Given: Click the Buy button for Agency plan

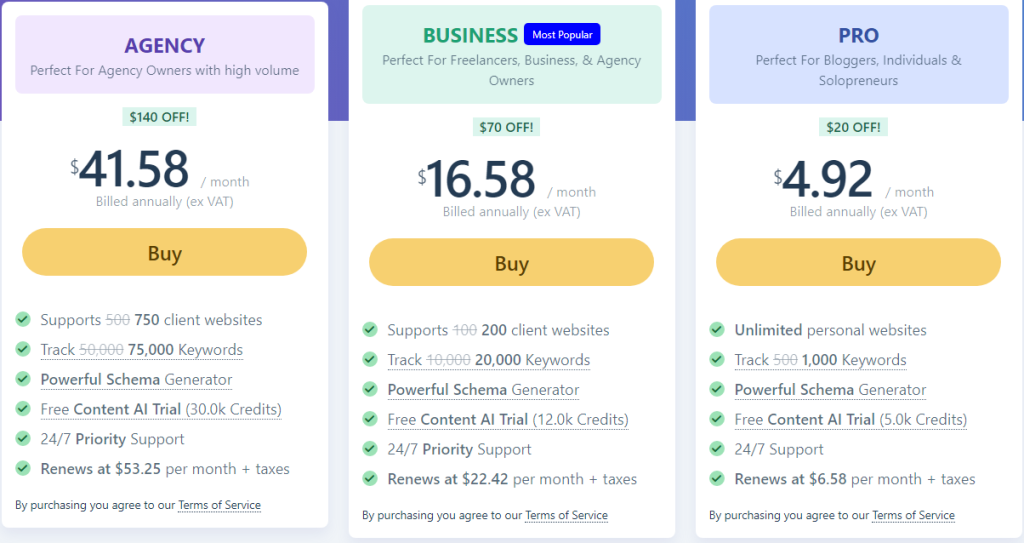Looking at the screenshot, I should [x=164, y=252].
